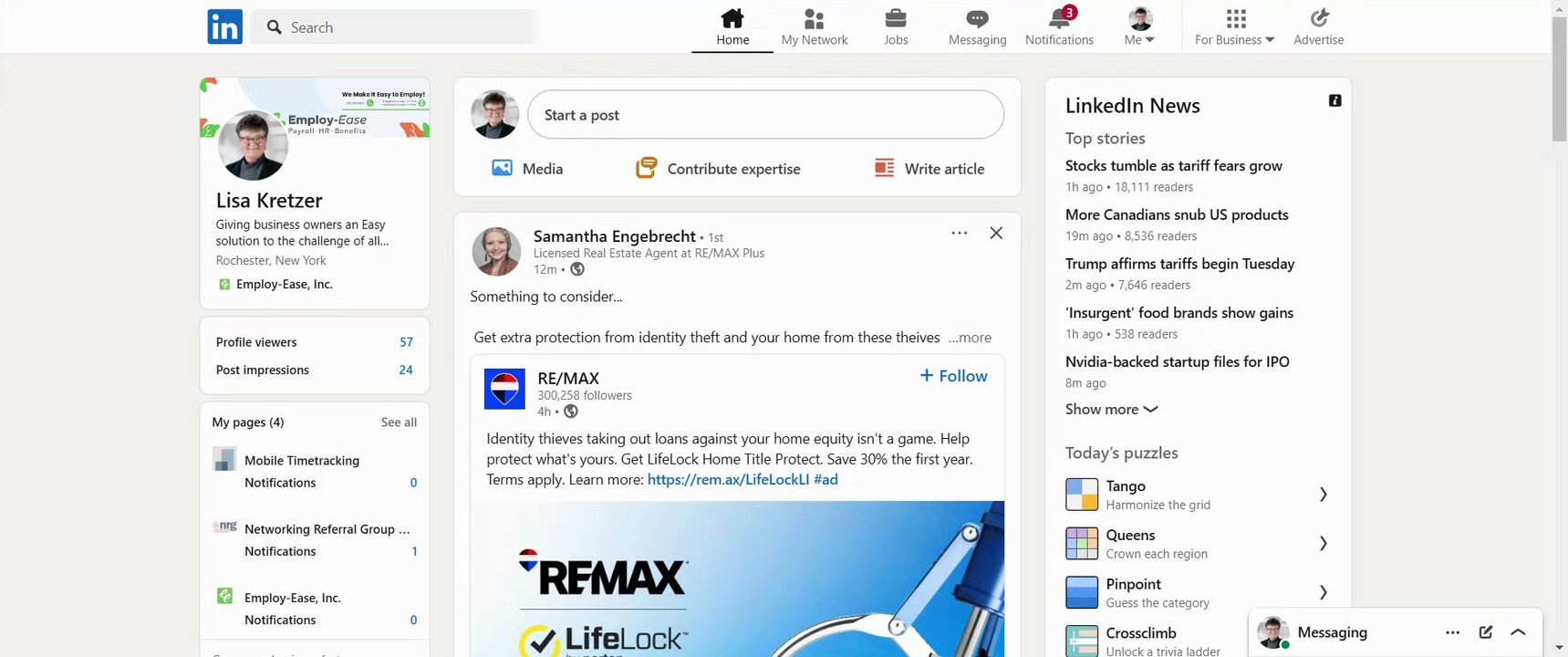Read More Canadians snub US products
The width and height of the screenshot is (1568, 657).
[1177, 215]
